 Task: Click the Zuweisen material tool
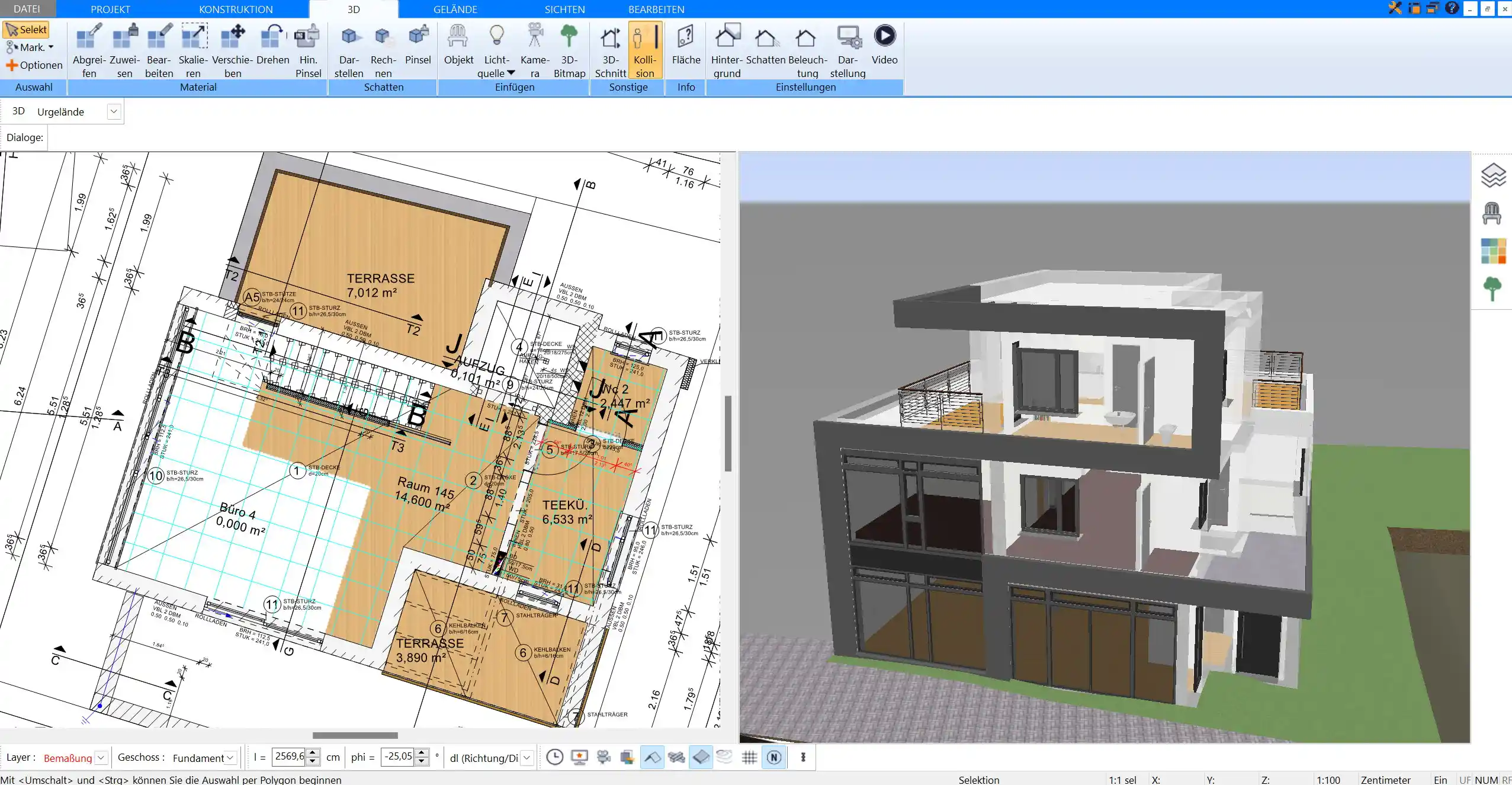125,51
